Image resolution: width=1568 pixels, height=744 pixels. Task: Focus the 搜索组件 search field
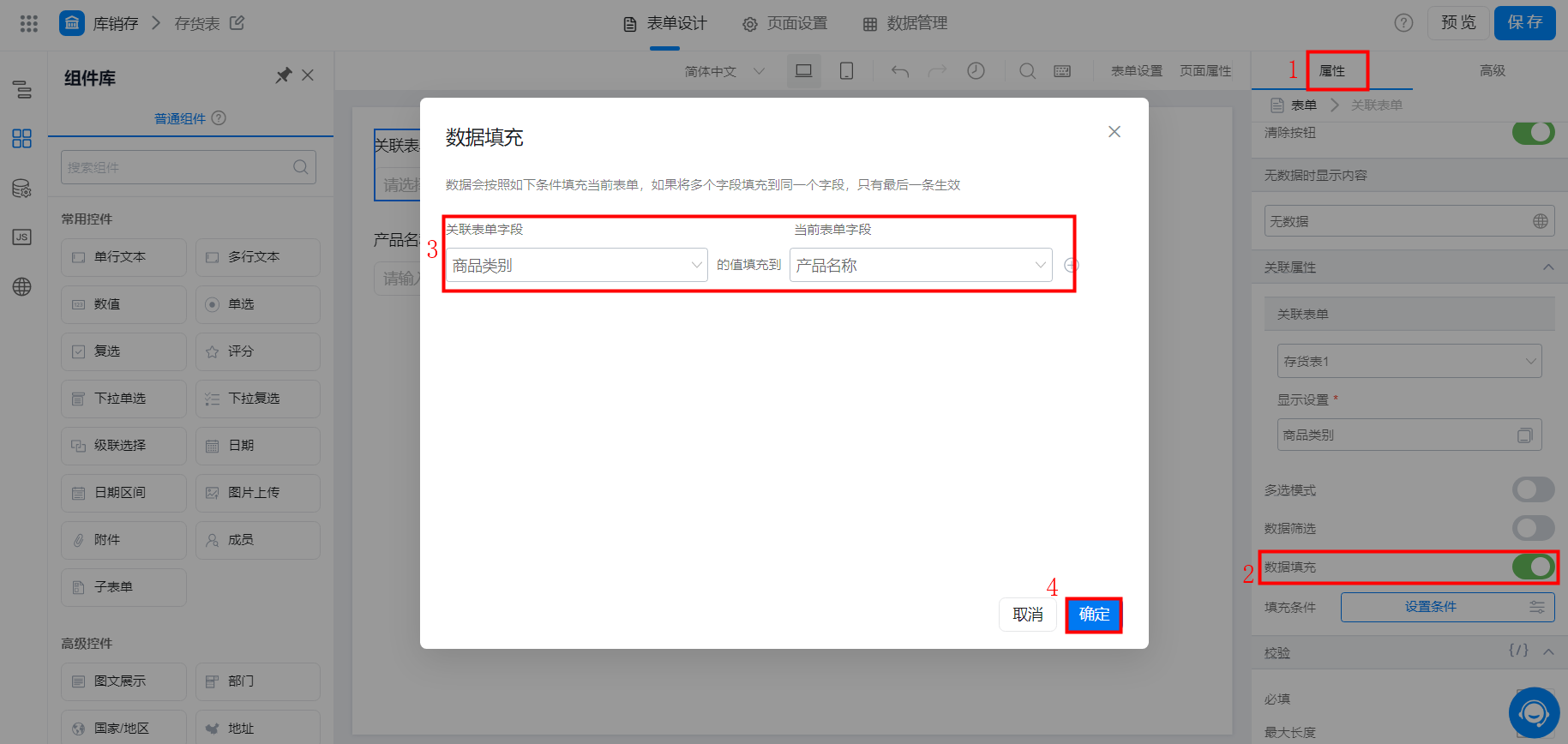[189, 167]
